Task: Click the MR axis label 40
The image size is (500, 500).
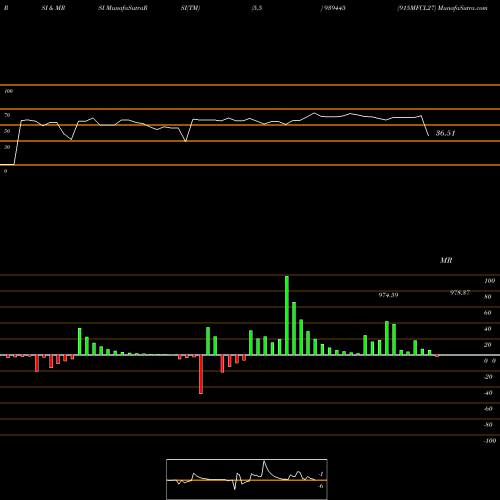Action: [488, 329]
